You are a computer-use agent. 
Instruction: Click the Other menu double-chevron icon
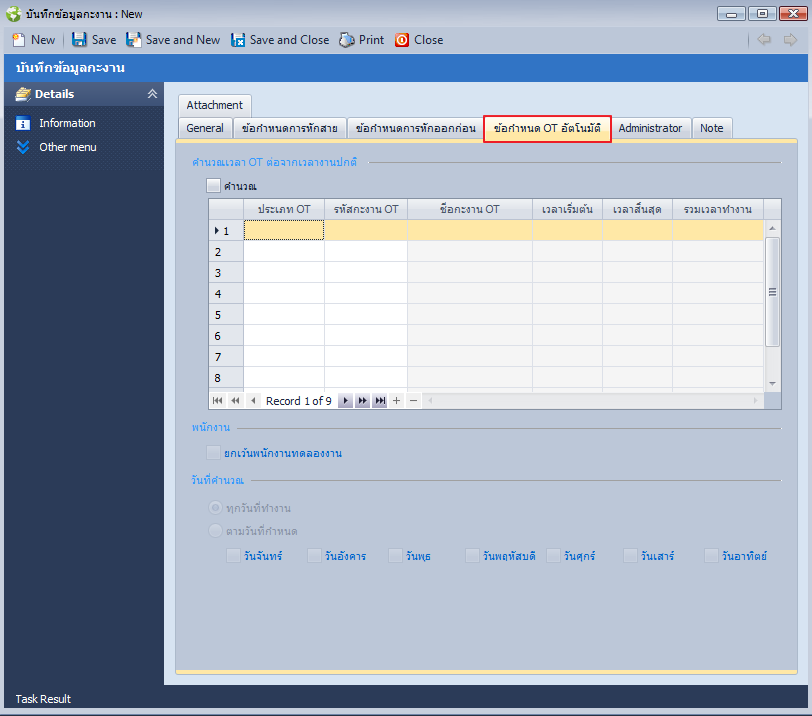(23, 147)
